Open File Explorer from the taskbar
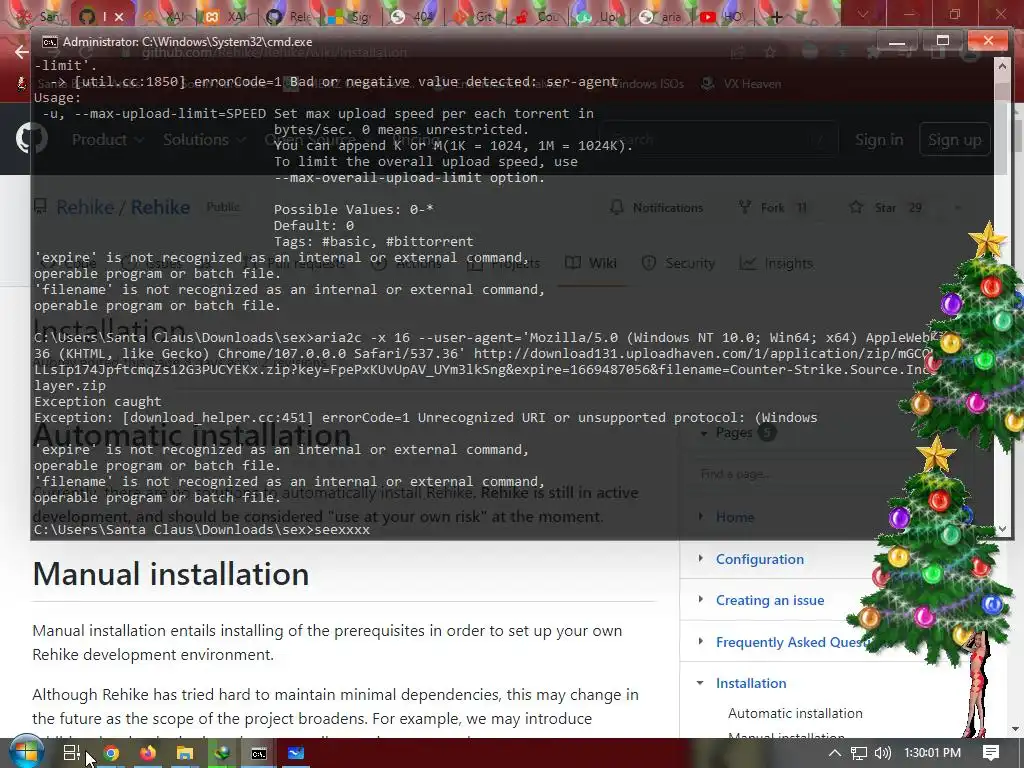The width and height of the screenshot is (1024, 768). click(185, 753)
